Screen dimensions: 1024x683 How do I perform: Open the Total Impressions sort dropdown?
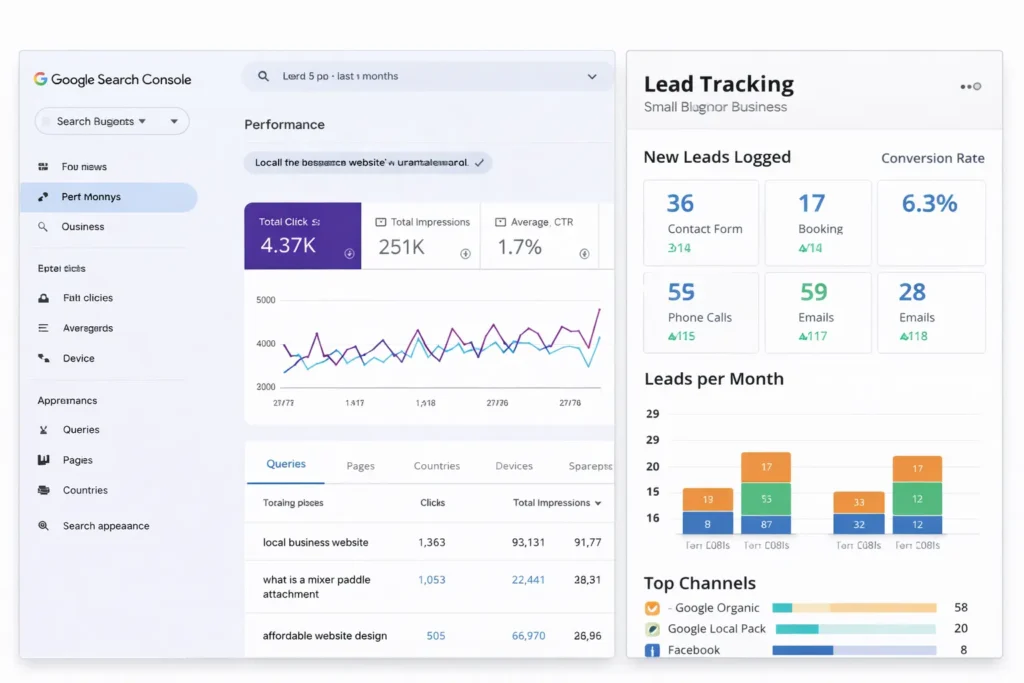pos(557,503)
